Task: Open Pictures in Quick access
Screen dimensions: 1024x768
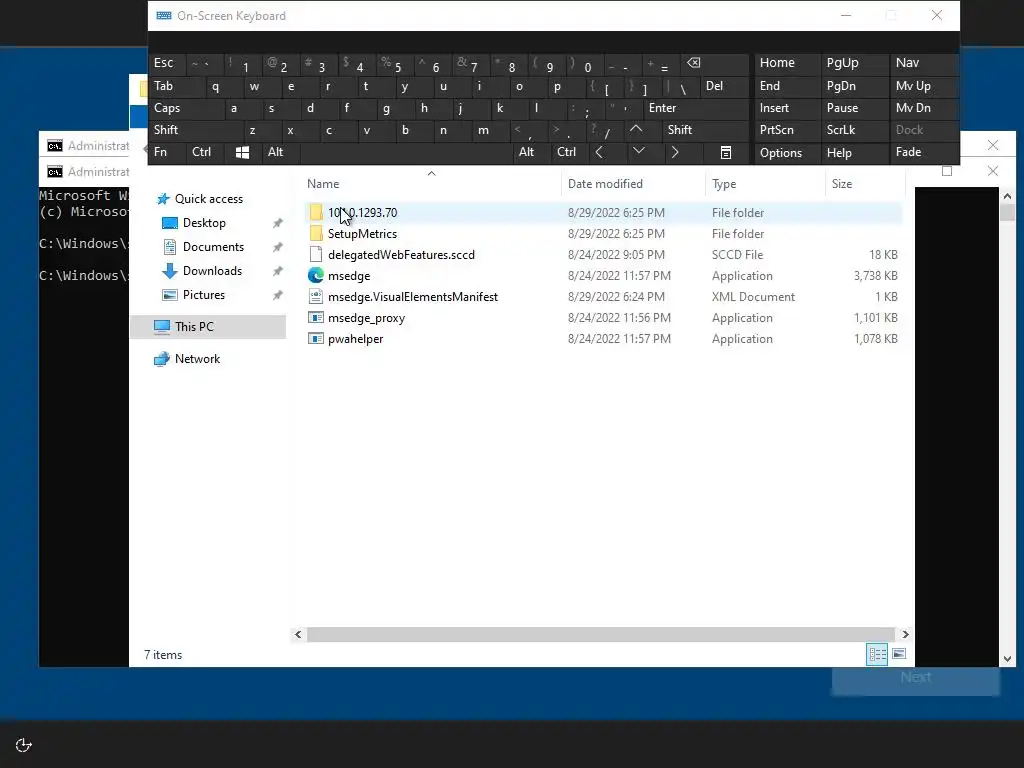Action: (x=204, y=295)
